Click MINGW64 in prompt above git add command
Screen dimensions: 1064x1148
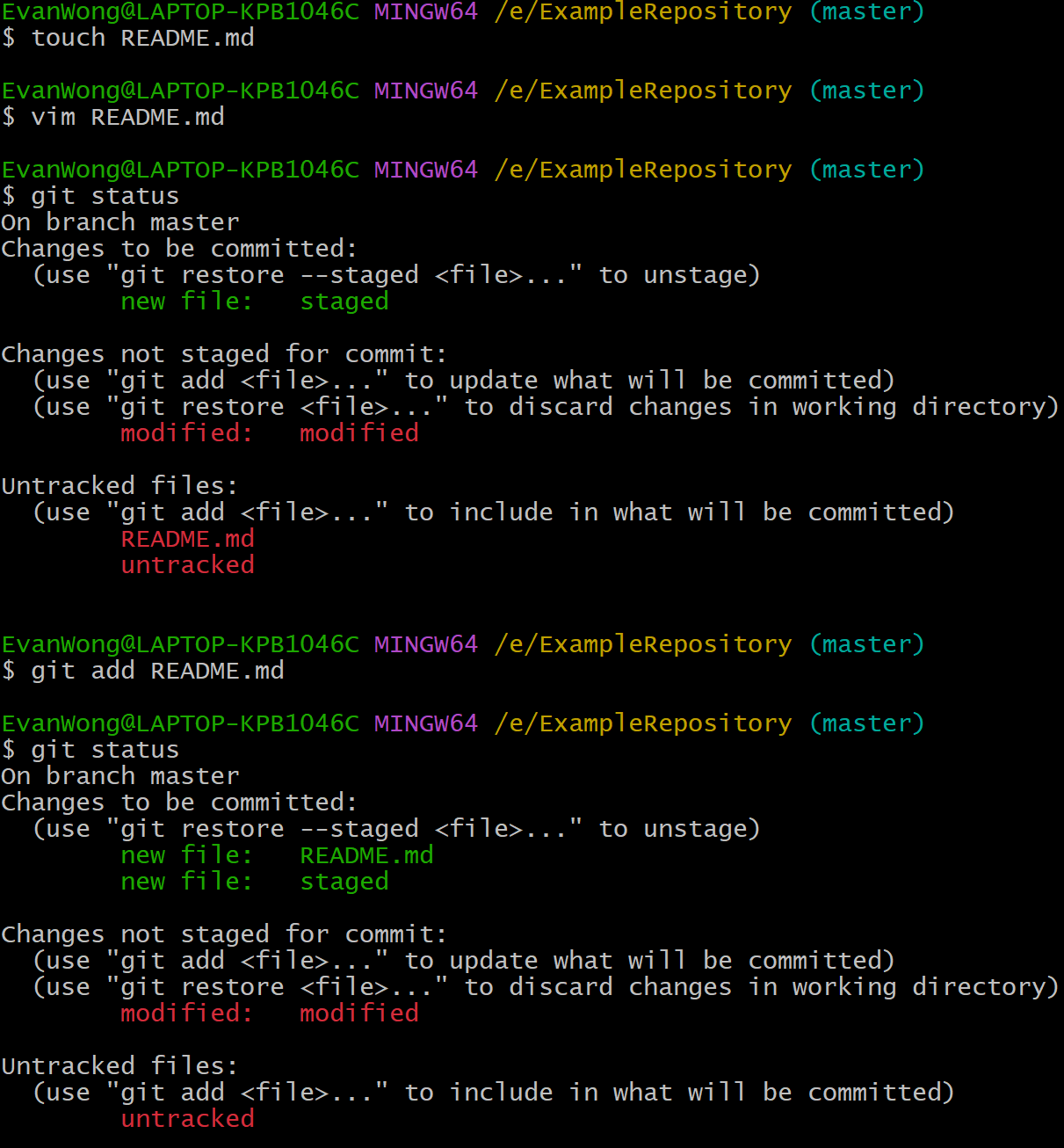point(426,645)
